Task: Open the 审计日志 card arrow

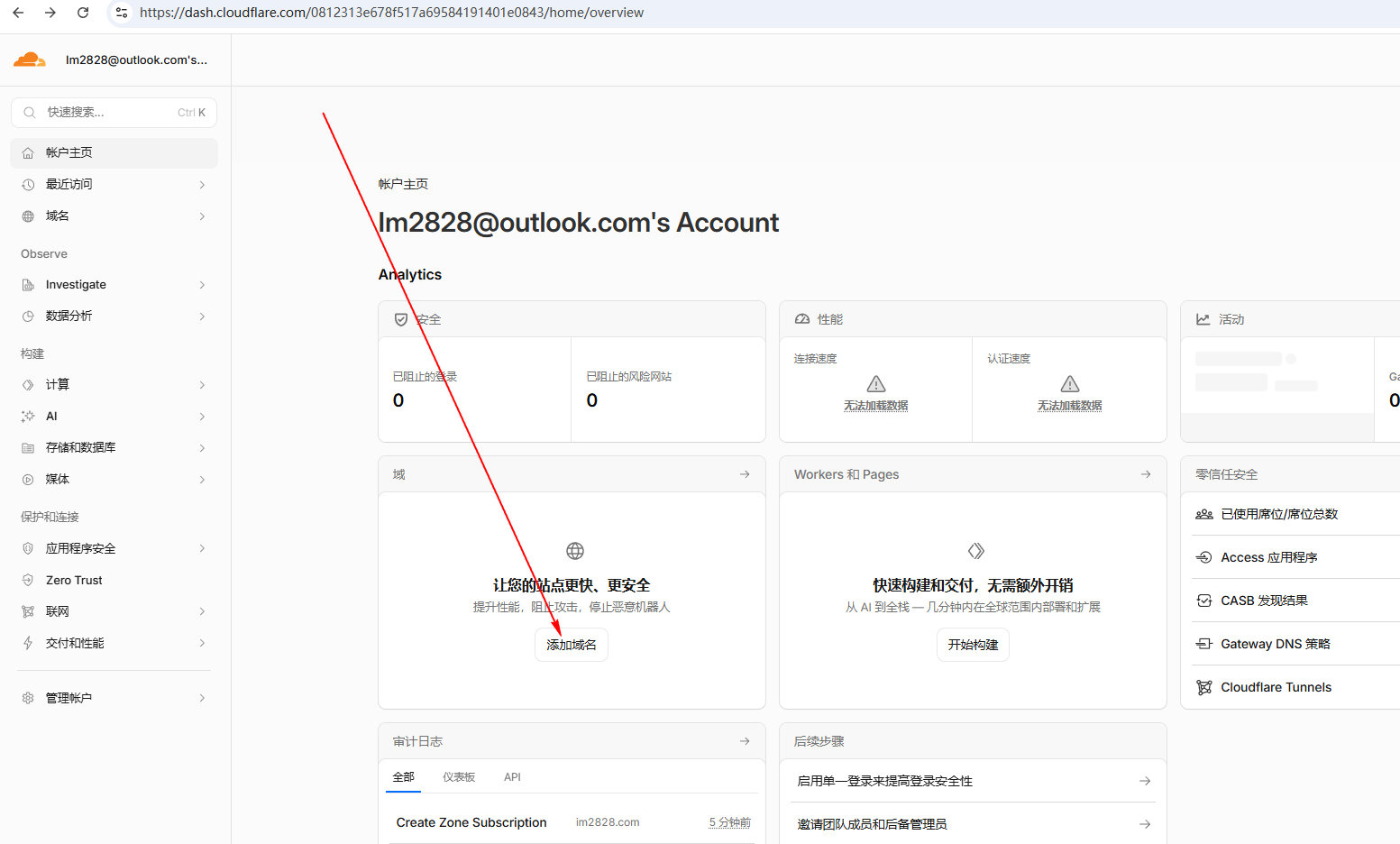Action: pos(745,741)
